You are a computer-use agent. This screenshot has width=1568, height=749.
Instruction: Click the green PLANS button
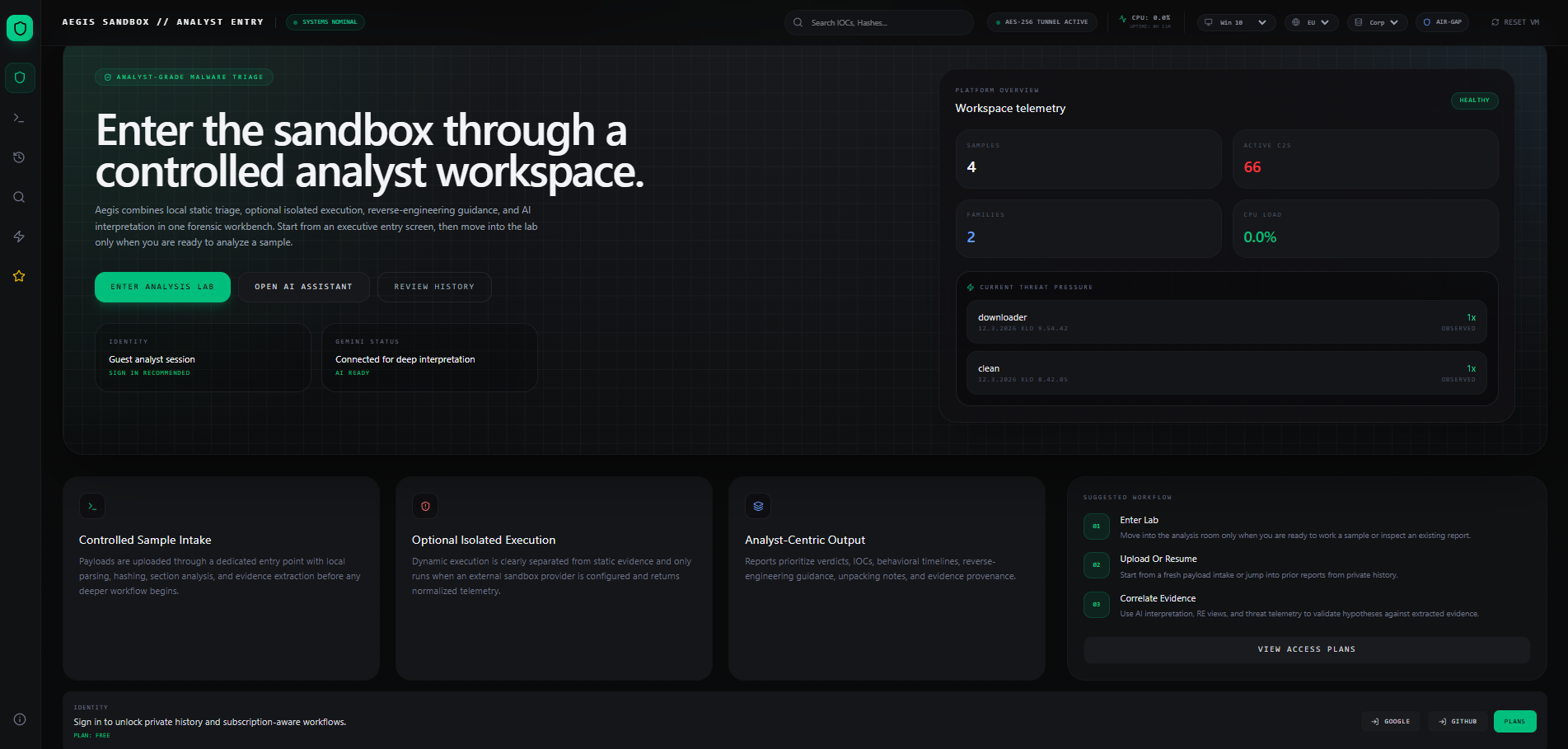point(1514,721)
